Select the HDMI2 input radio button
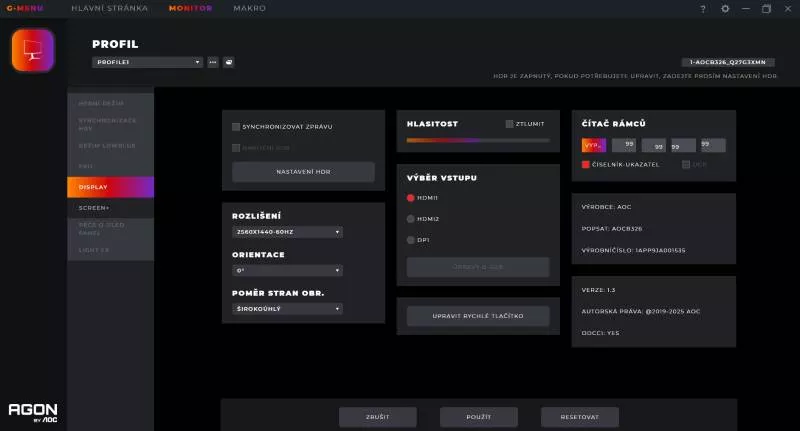 pyautogui.click(x=410, y=218)
